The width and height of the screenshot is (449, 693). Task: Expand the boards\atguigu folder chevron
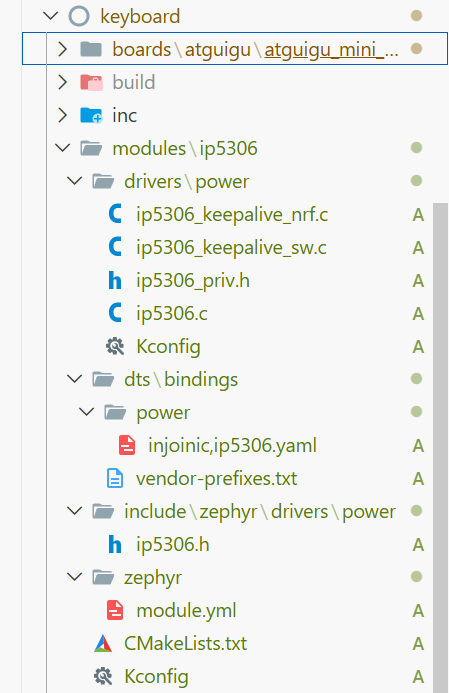(x=63, y=49)
